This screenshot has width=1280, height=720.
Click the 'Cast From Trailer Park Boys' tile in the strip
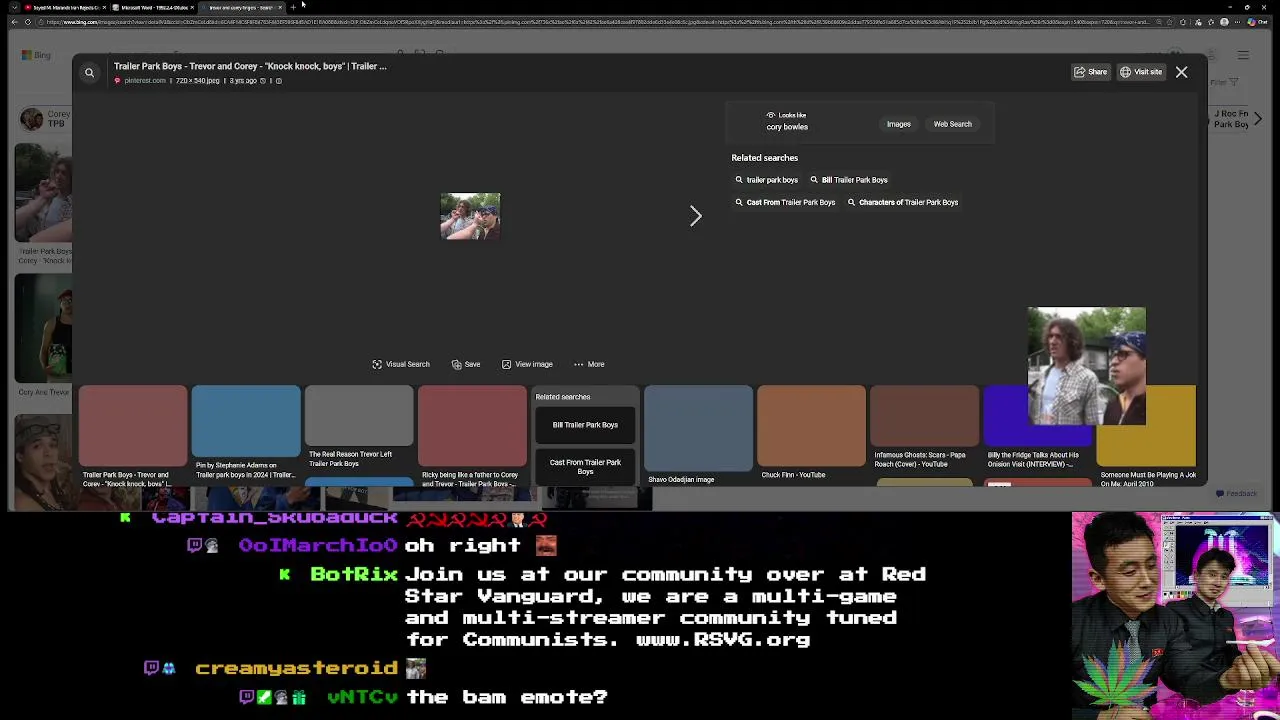coord(585,467)
